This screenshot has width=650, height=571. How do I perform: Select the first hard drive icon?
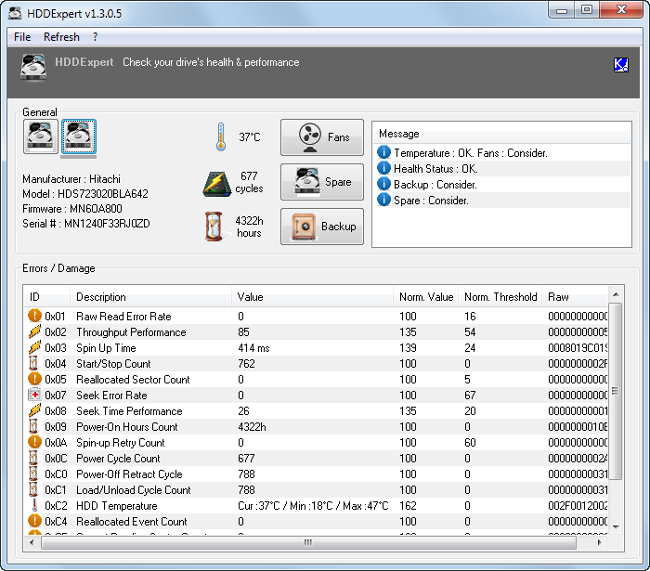click(x=41, y=136)
